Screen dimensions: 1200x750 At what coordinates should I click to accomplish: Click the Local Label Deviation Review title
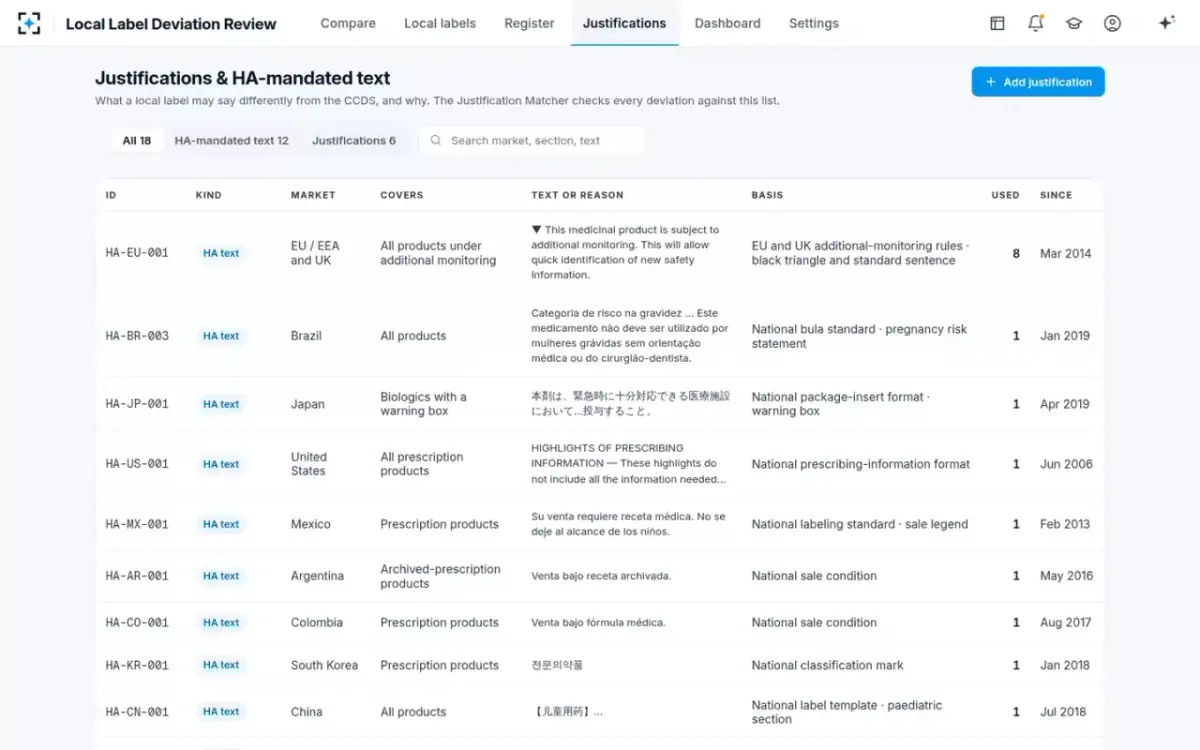171,23
